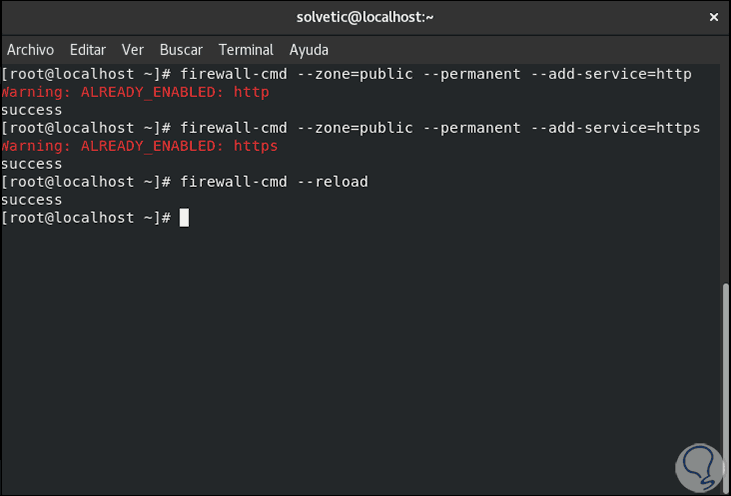Viewport: 731px width, 496px height.
Task: Click the red ALREADY_ENABLED: https warning line
Action: [x=139, y=146]
